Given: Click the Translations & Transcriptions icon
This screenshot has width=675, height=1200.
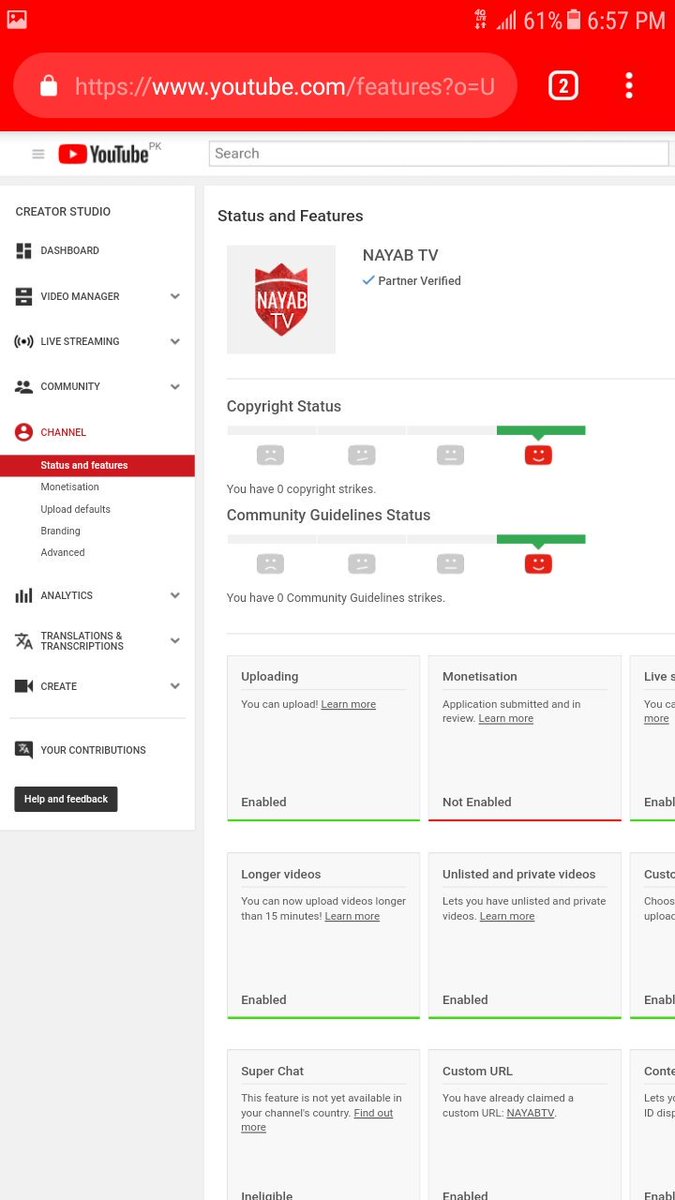Looking at the screenshot, I should 24,641.
